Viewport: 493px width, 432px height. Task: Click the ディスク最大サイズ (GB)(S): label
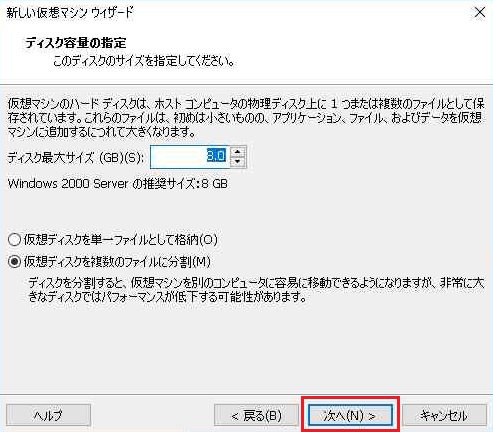[76, 157]
